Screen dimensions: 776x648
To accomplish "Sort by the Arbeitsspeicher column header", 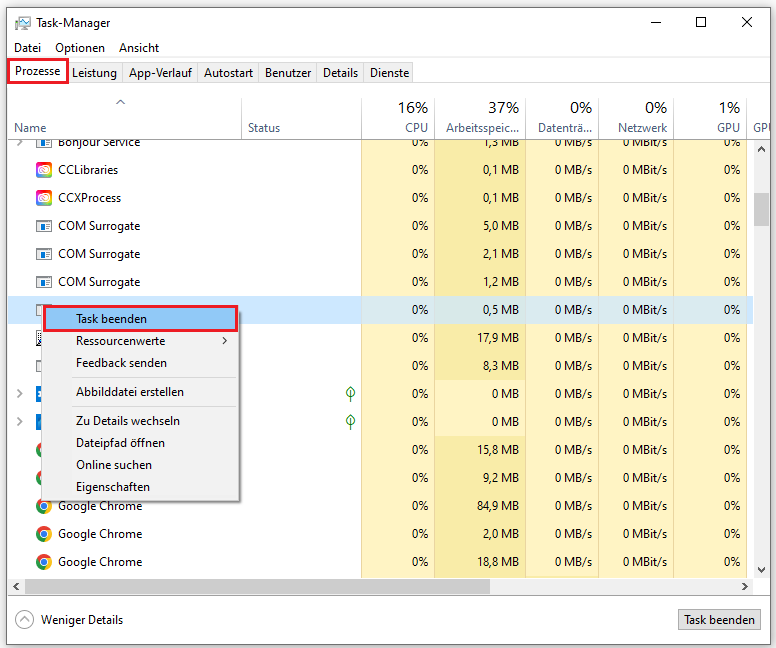I will [480, 119].
